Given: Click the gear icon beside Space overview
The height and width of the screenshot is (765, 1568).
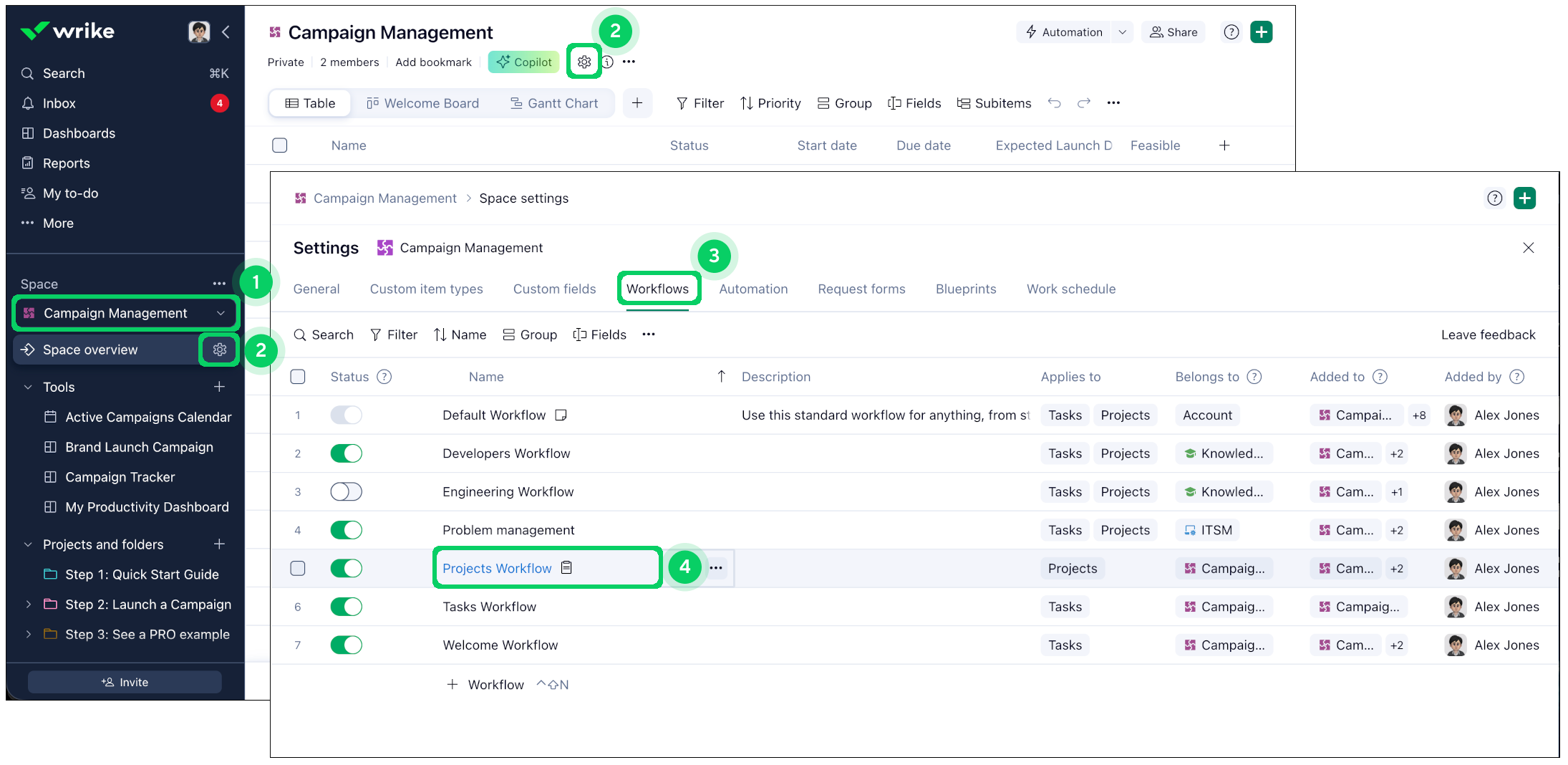Looking at the screenshot, I should click(219, 350).
